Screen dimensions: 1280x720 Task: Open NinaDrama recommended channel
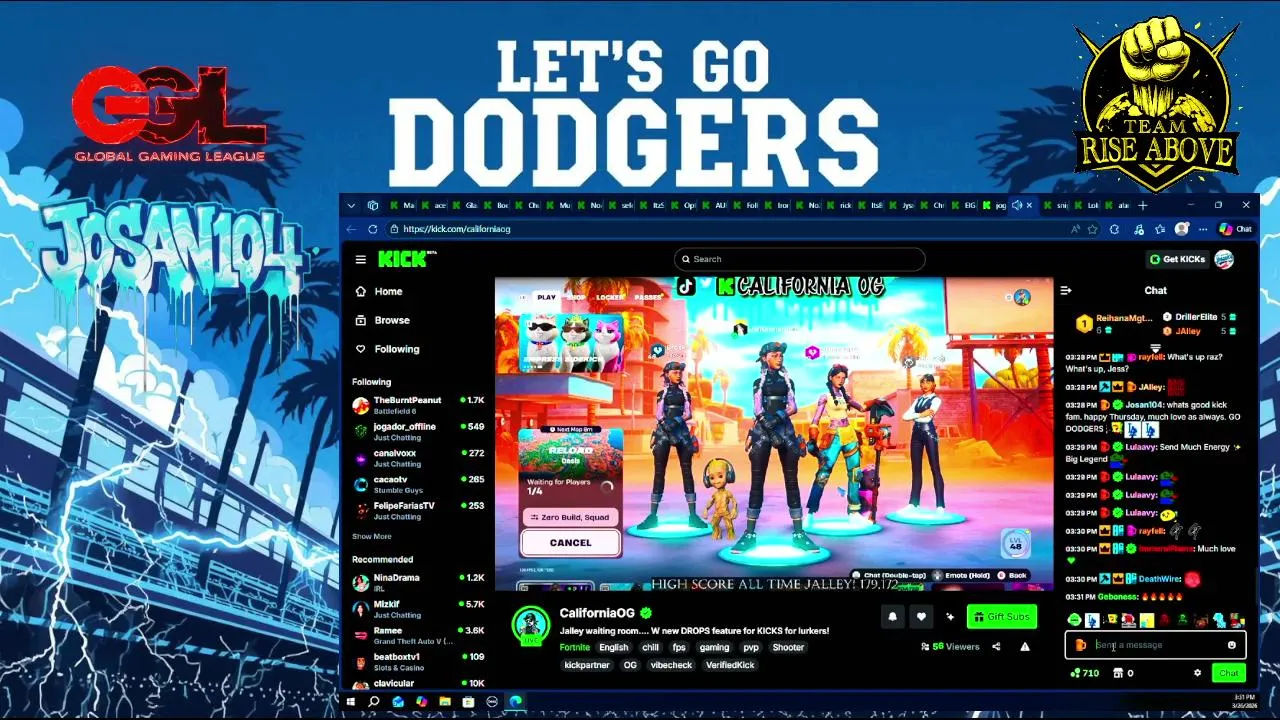point(418,582)
